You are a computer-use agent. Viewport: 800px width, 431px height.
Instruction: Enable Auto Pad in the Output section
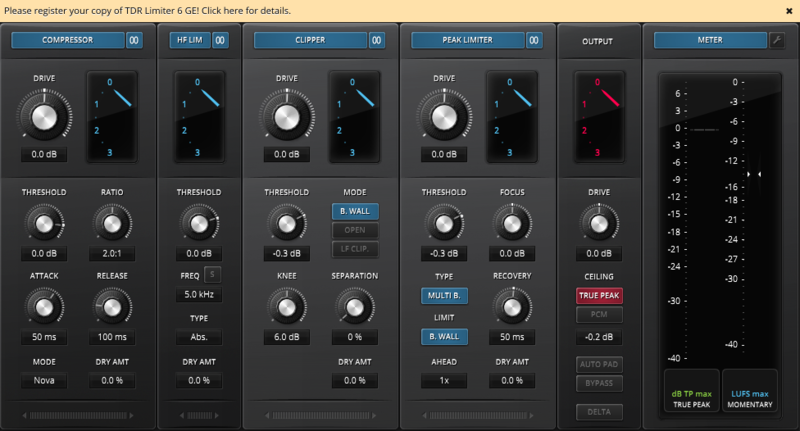[598, 365]
